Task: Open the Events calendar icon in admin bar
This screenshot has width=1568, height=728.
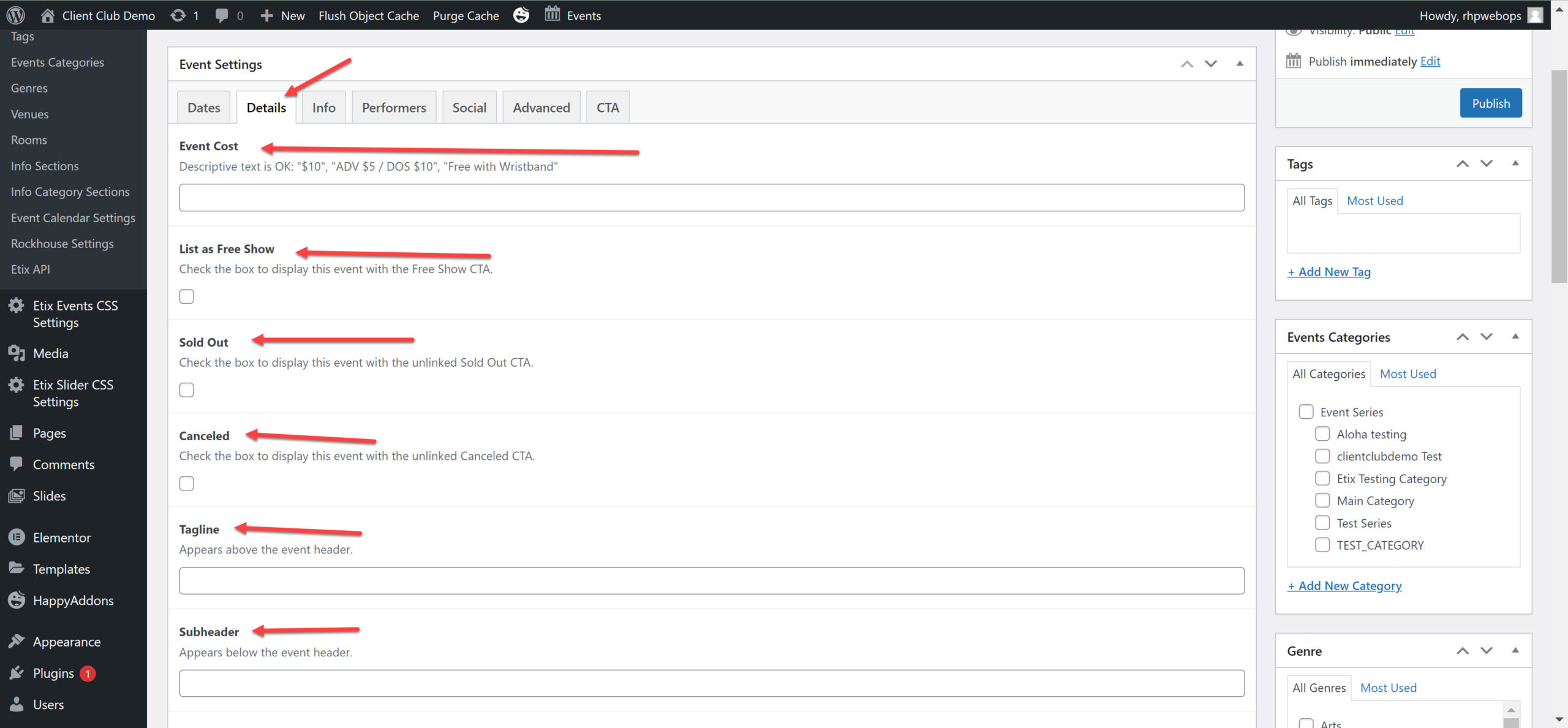Action: pyautogui.click(x=552, y=14)
